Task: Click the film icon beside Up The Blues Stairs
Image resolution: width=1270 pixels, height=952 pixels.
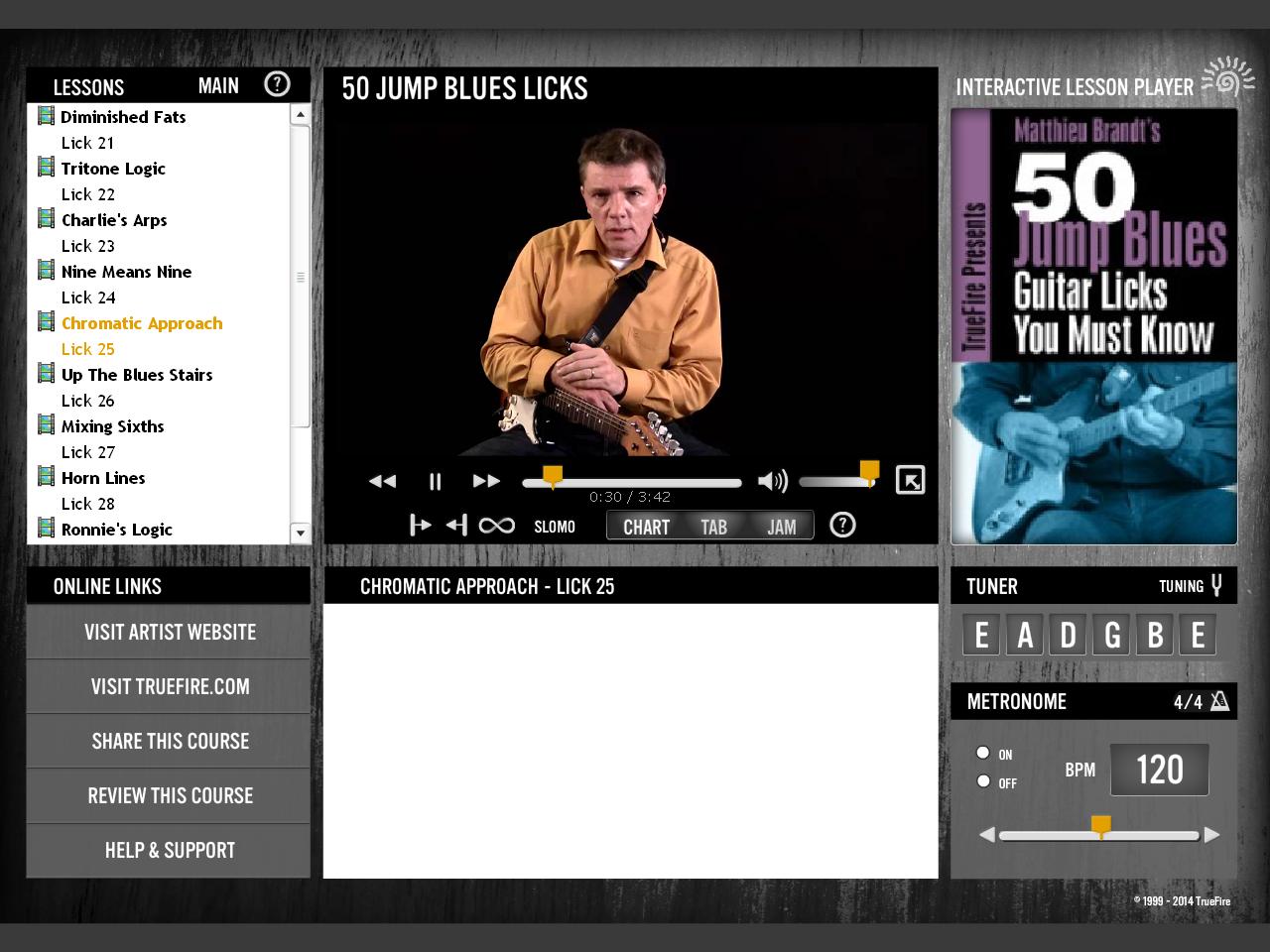Action: pyautogui.click(x=46, y=374)
